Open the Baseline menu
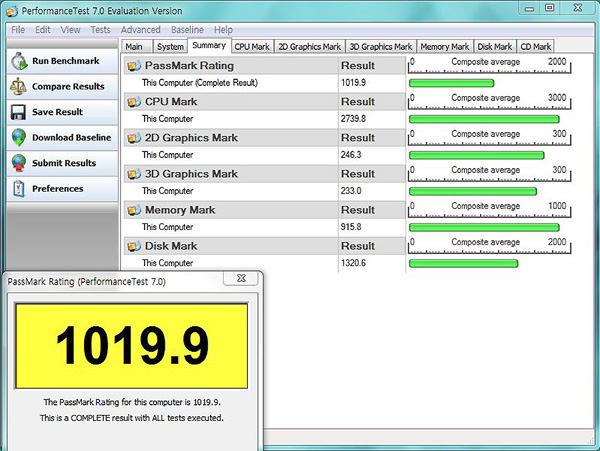Image resolution: width=600 pixels, height=451 pixels. pyautogui.click(x=187, y=30)
